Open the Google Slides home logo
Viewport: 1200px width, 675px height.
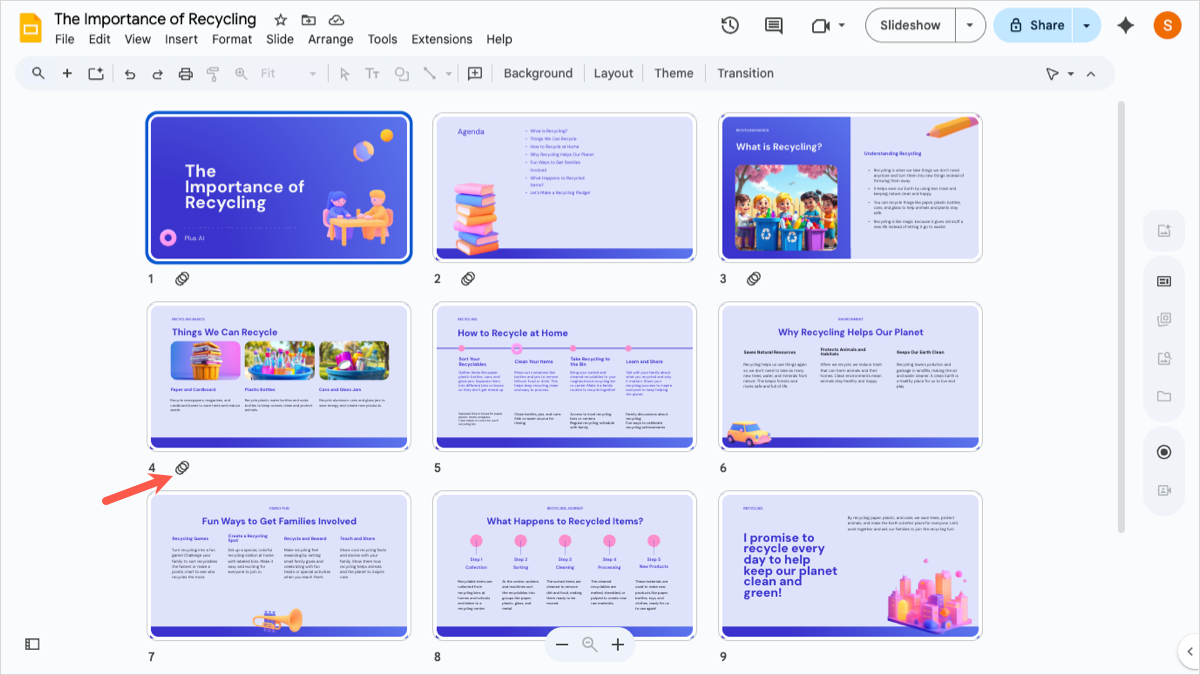point(29,28)
